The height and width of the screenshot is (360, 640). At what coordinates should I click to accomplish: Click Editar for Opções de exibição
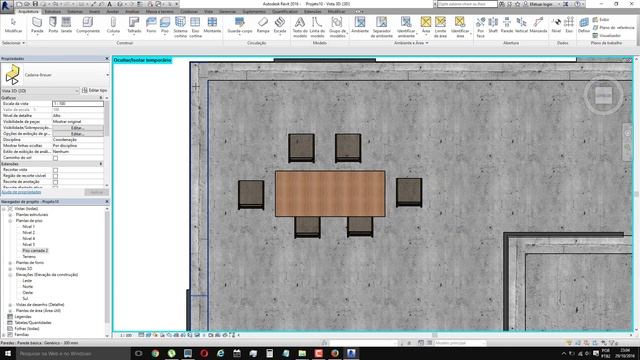(x=78, y=134)
